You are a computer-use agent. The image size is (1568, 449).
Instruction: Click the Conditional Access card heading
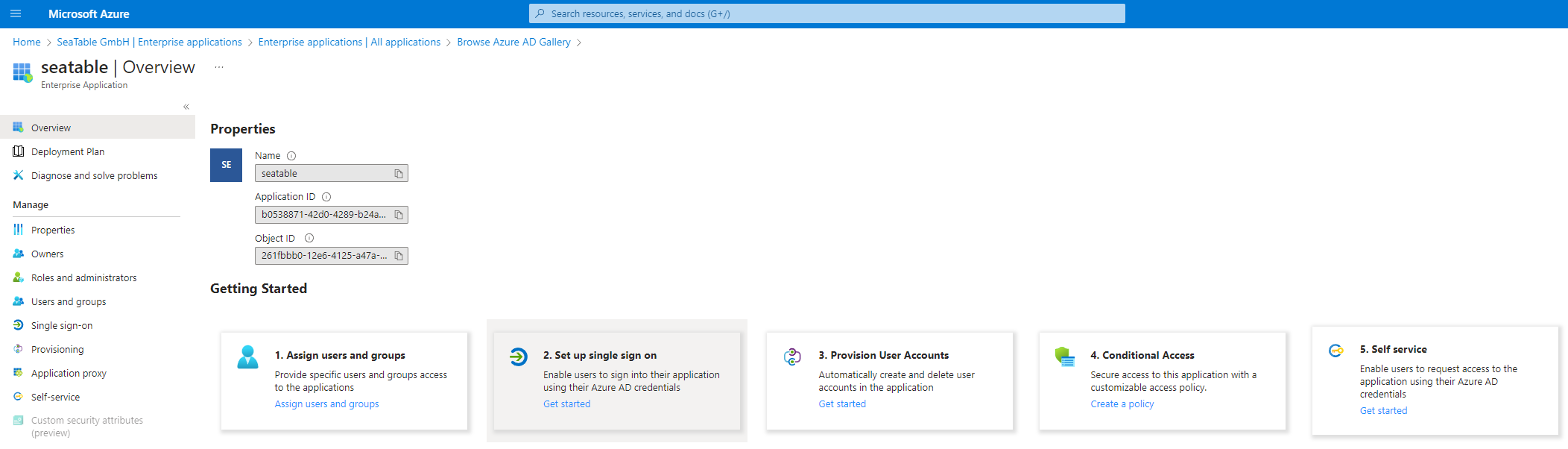click(1142, 355)
